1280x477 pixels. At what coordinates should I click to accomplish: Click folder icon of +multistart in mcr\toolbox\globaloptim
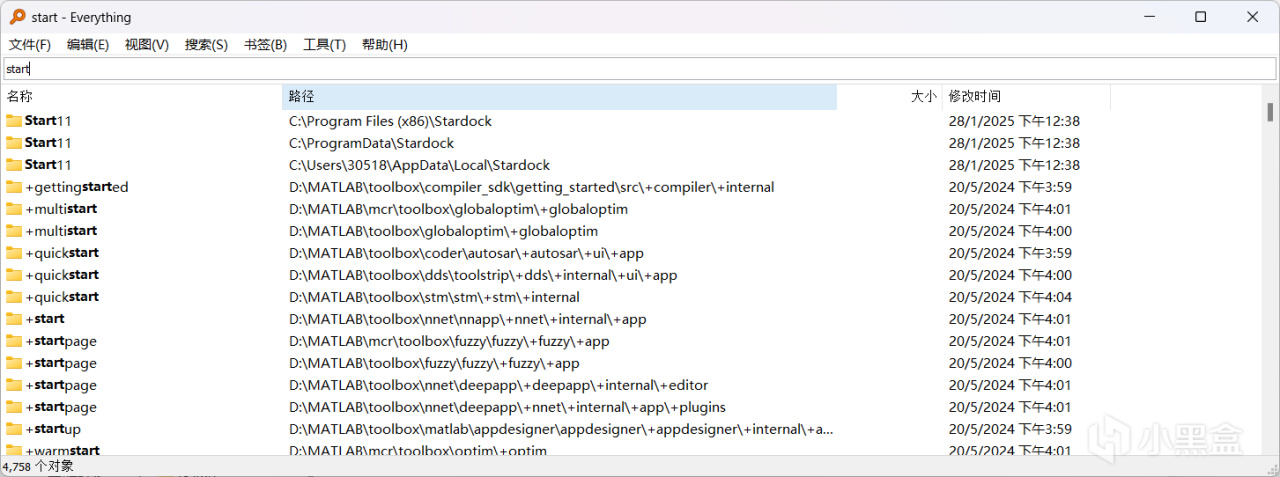(14, 209)
